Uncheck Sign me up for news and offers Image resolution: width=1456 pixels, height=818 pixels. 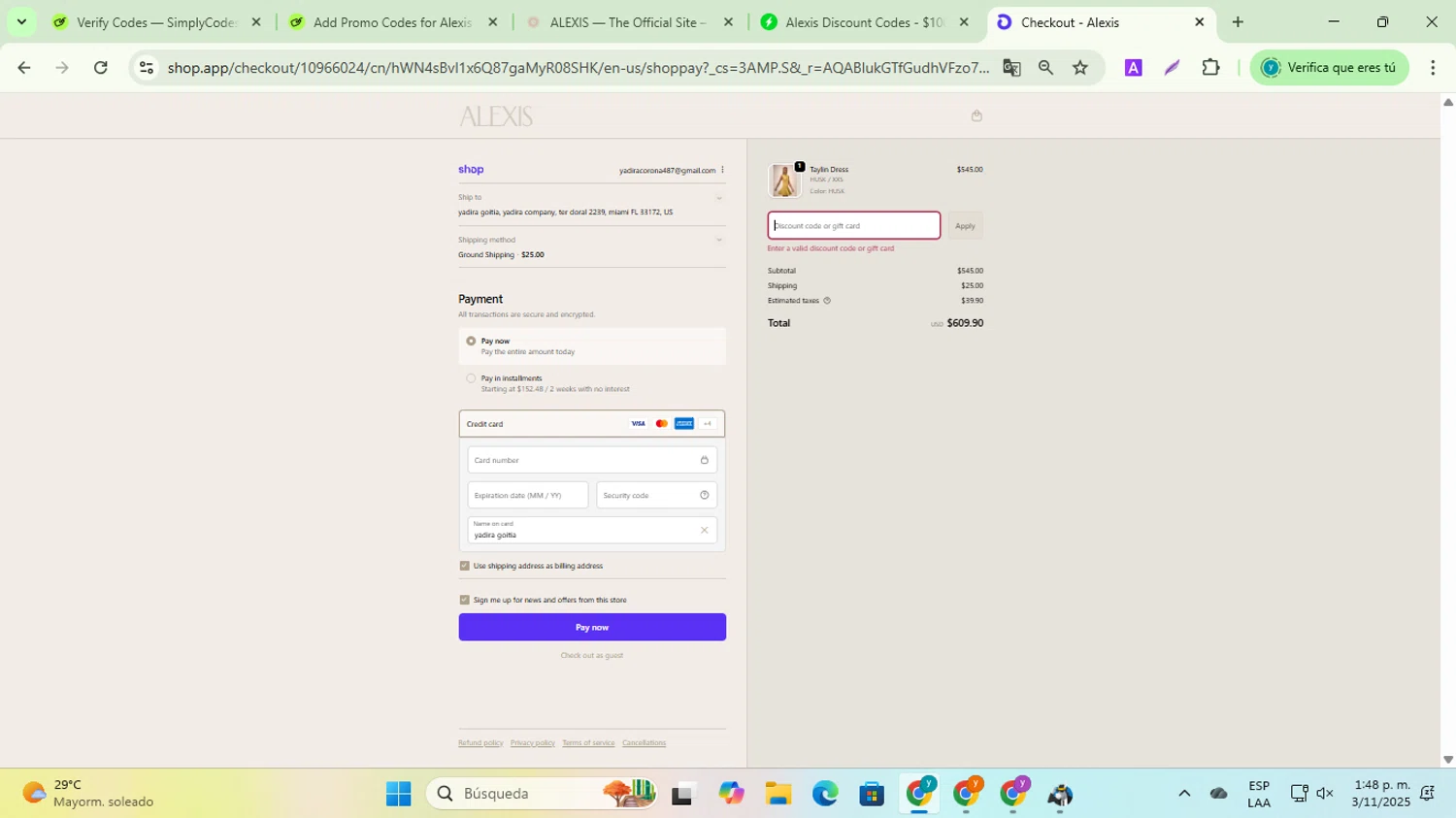pyautogui.click(x=464, y=600)
